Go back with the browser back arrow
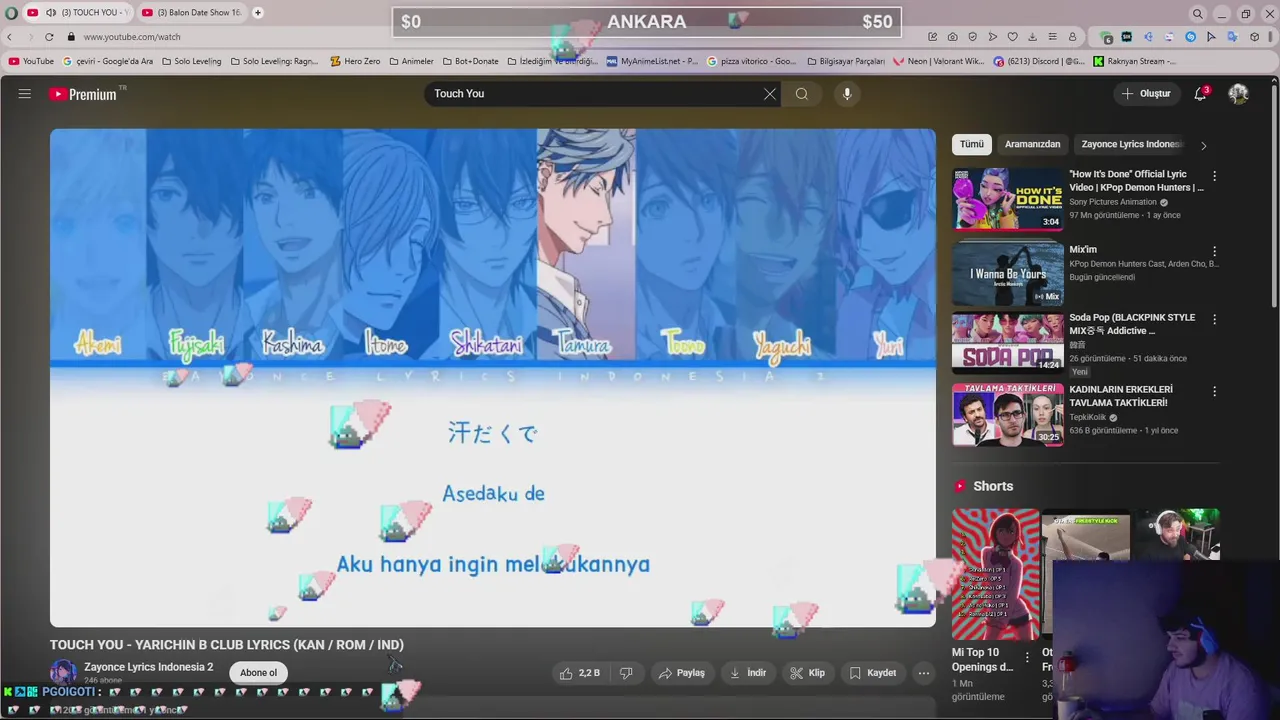 10,37
